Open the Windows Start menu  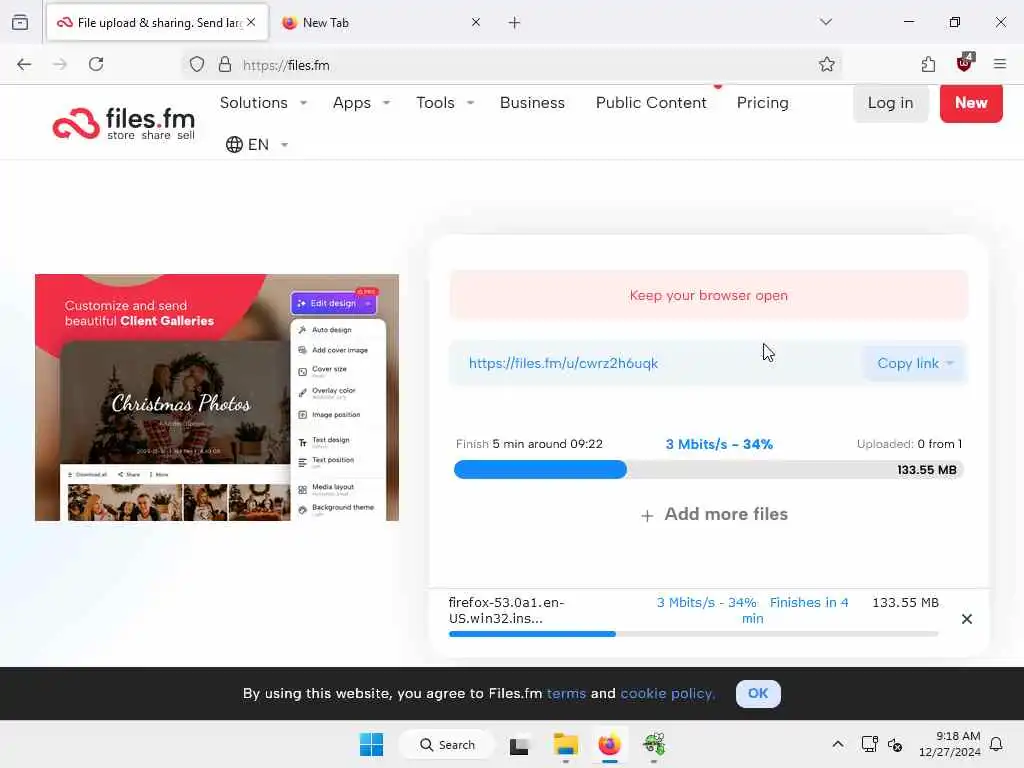[x=372, y=744]
